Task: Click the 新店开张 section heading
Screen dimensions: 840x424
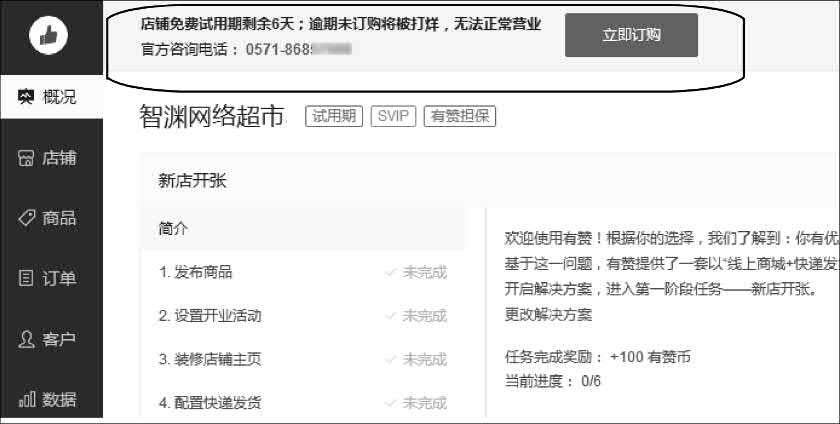Action: point(192,181)
